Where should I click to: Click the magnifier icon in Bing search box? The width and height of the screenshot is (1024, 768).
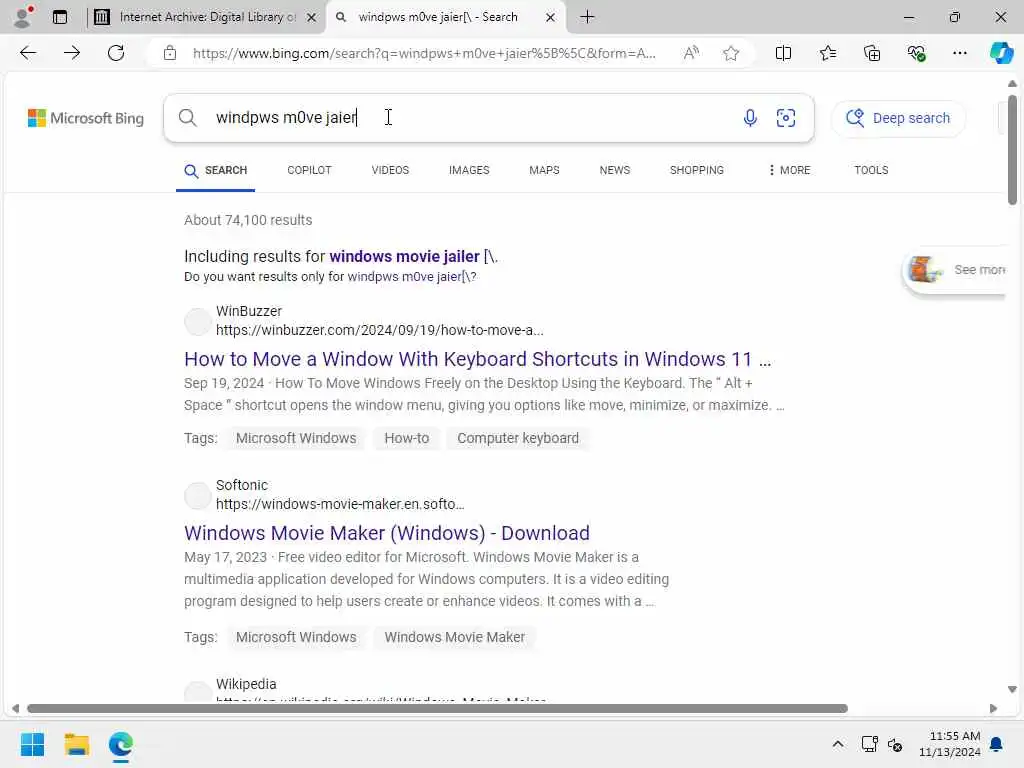(187, 118)
